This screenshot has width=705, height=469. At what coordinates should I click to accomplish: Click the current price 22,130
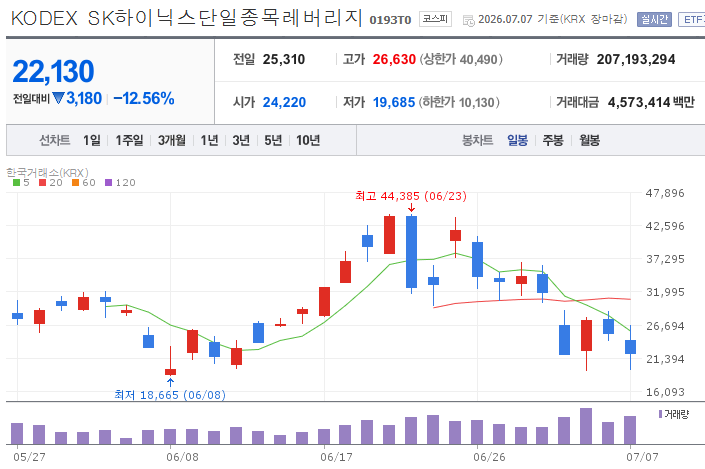pyautogui.click(x=54, y=71)
